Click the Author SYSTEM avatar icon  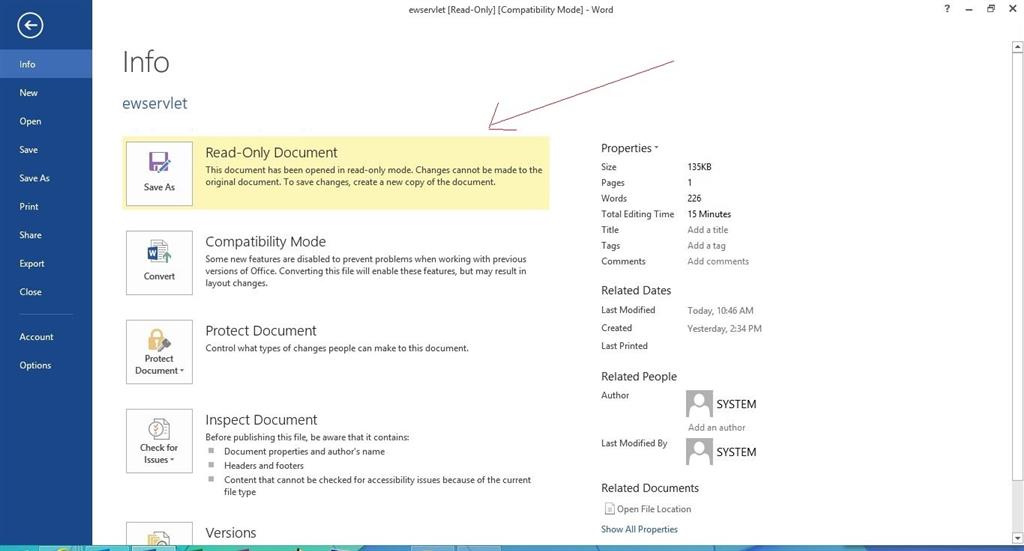tap(699, 403)
